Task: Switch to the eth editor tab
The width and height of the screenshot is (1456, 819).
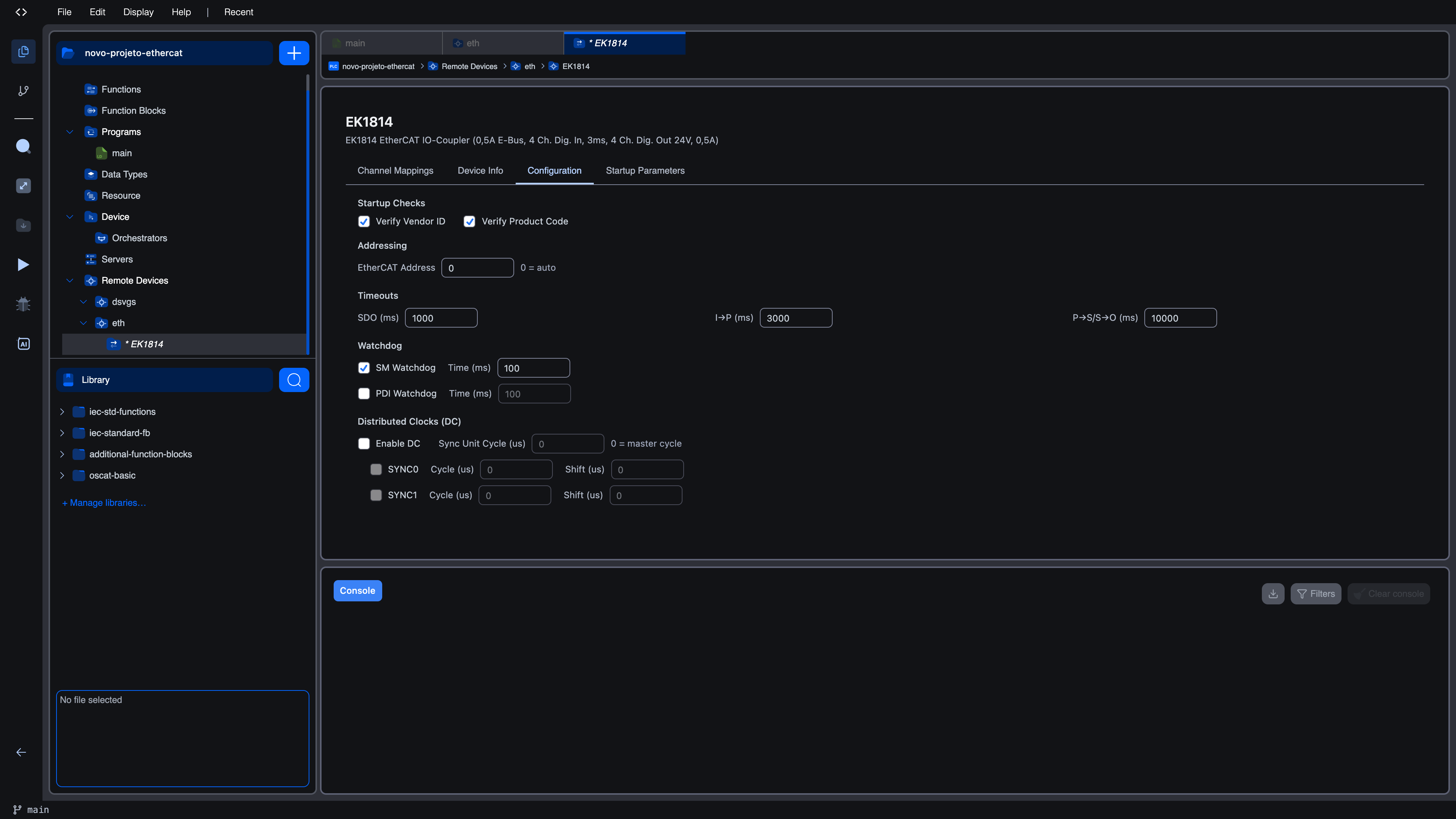Action: [x=503, y=43]
